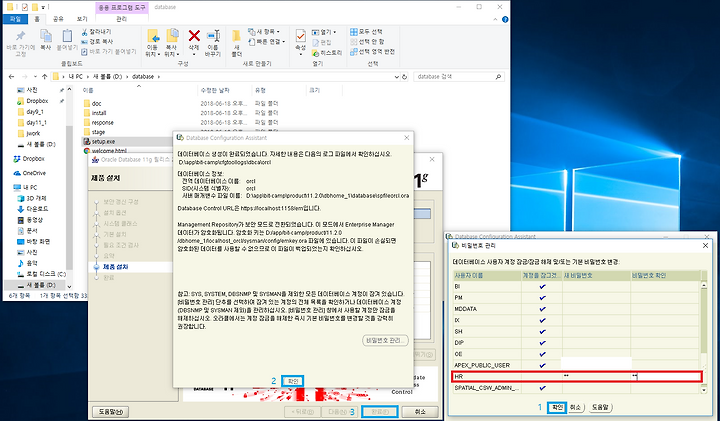Viewport: 720px width, 421px height.
Task: Click 선택 안 함 (Select none)
Action: [366, 41]
